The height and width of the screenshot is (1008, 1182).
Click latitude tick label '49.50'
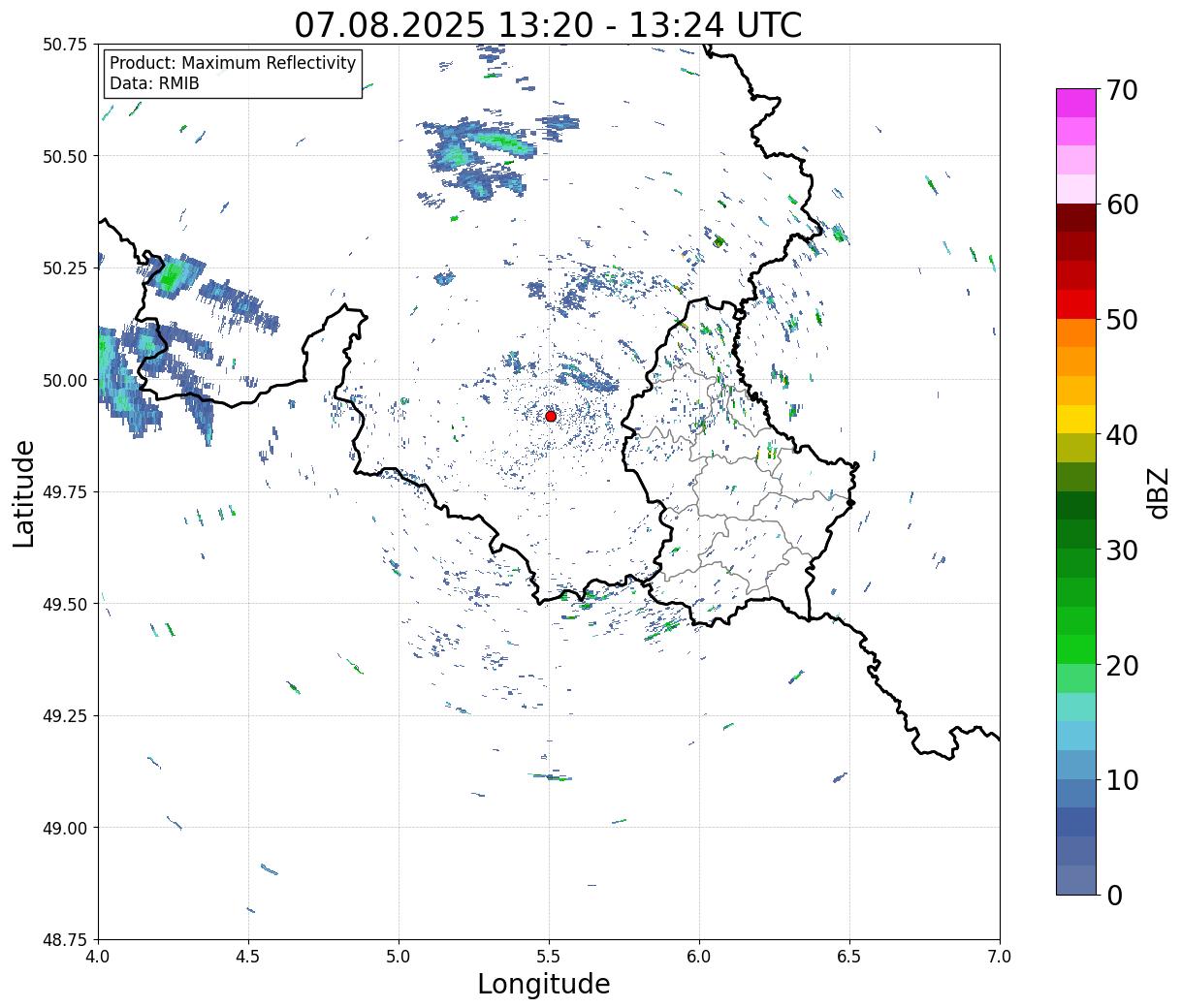click(65, 604)
